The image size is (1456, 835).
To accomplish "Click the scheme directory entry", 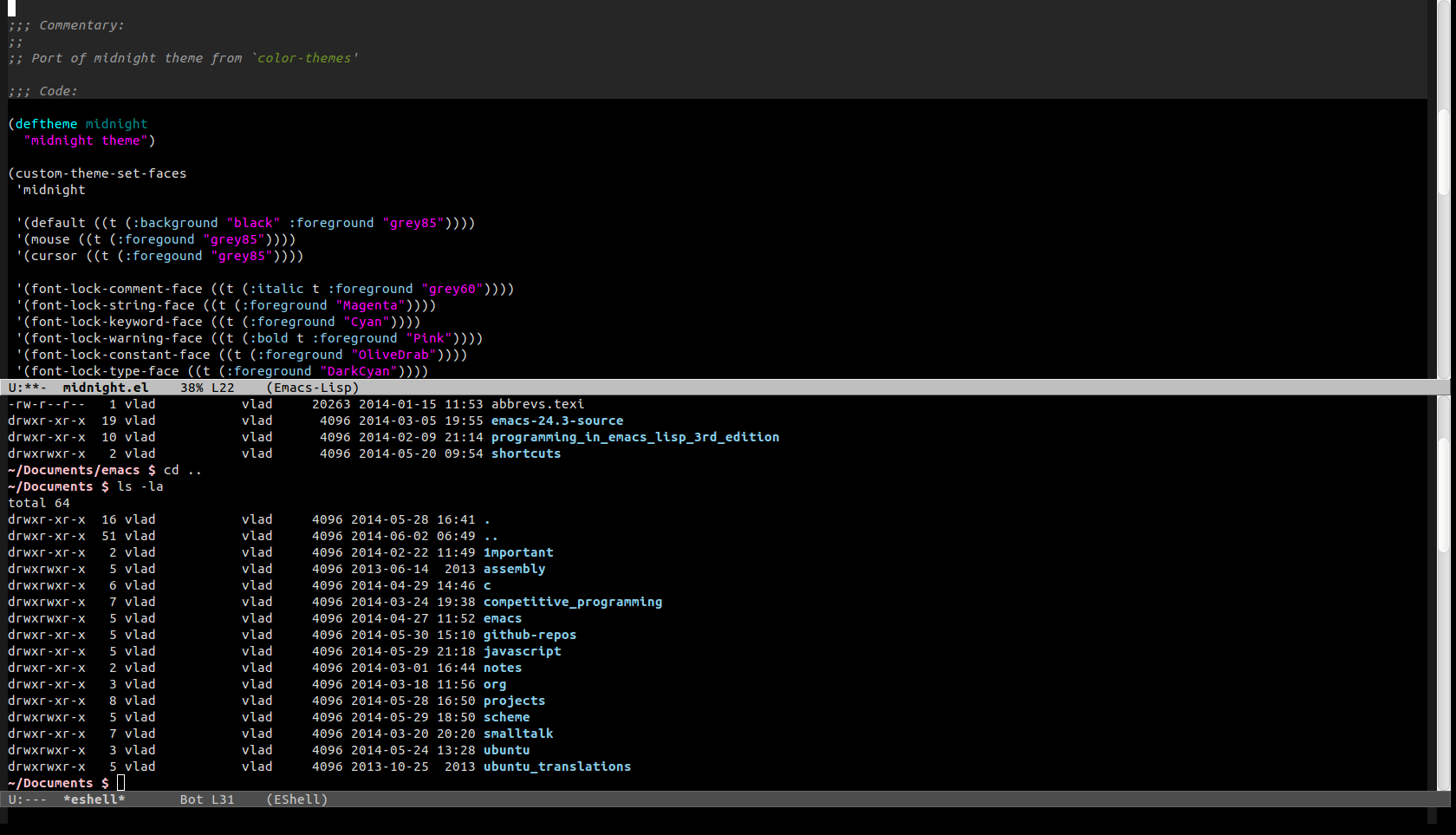I will [507, 717].
